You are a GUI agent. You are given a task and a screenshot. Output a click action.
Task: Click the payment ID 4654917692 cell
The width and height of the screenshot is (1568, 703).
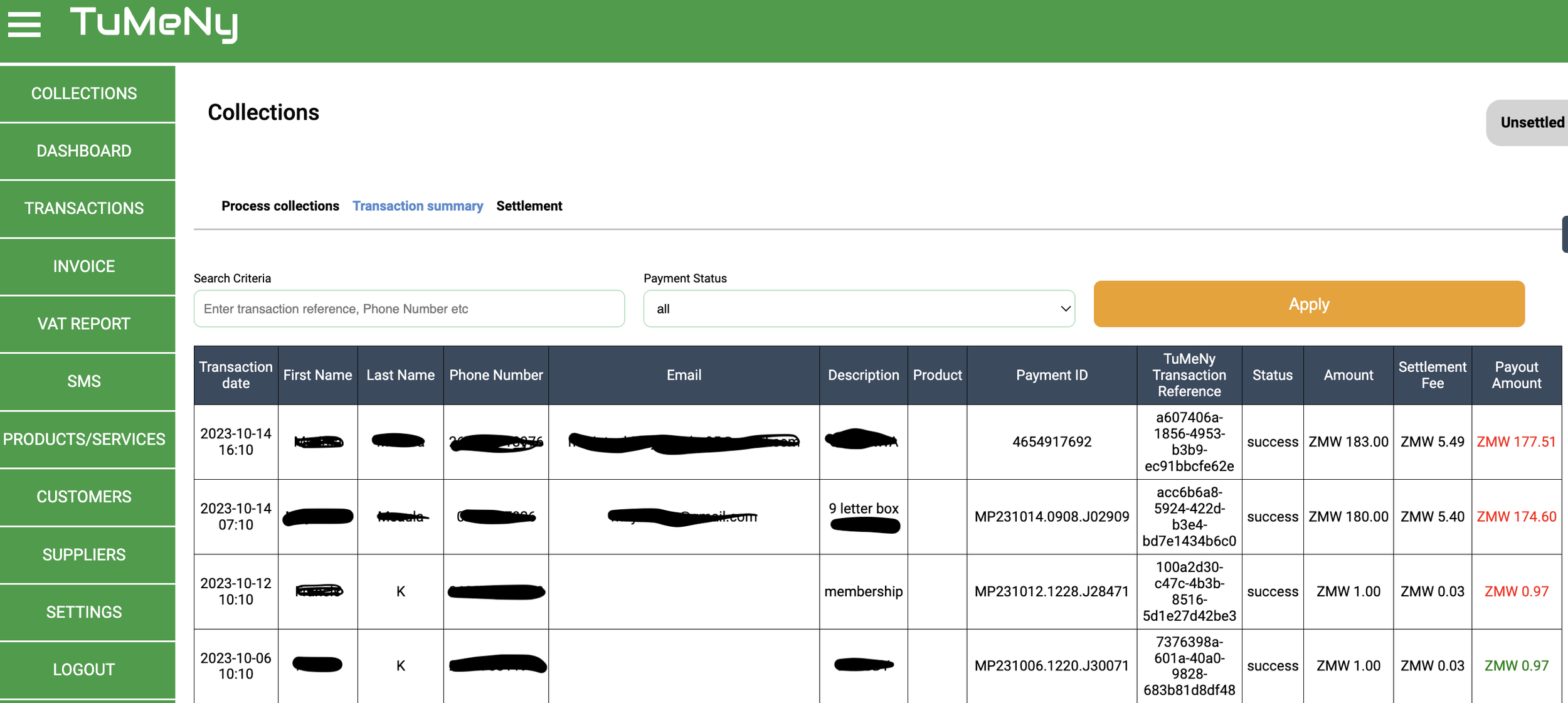[x=1051, y=442]
